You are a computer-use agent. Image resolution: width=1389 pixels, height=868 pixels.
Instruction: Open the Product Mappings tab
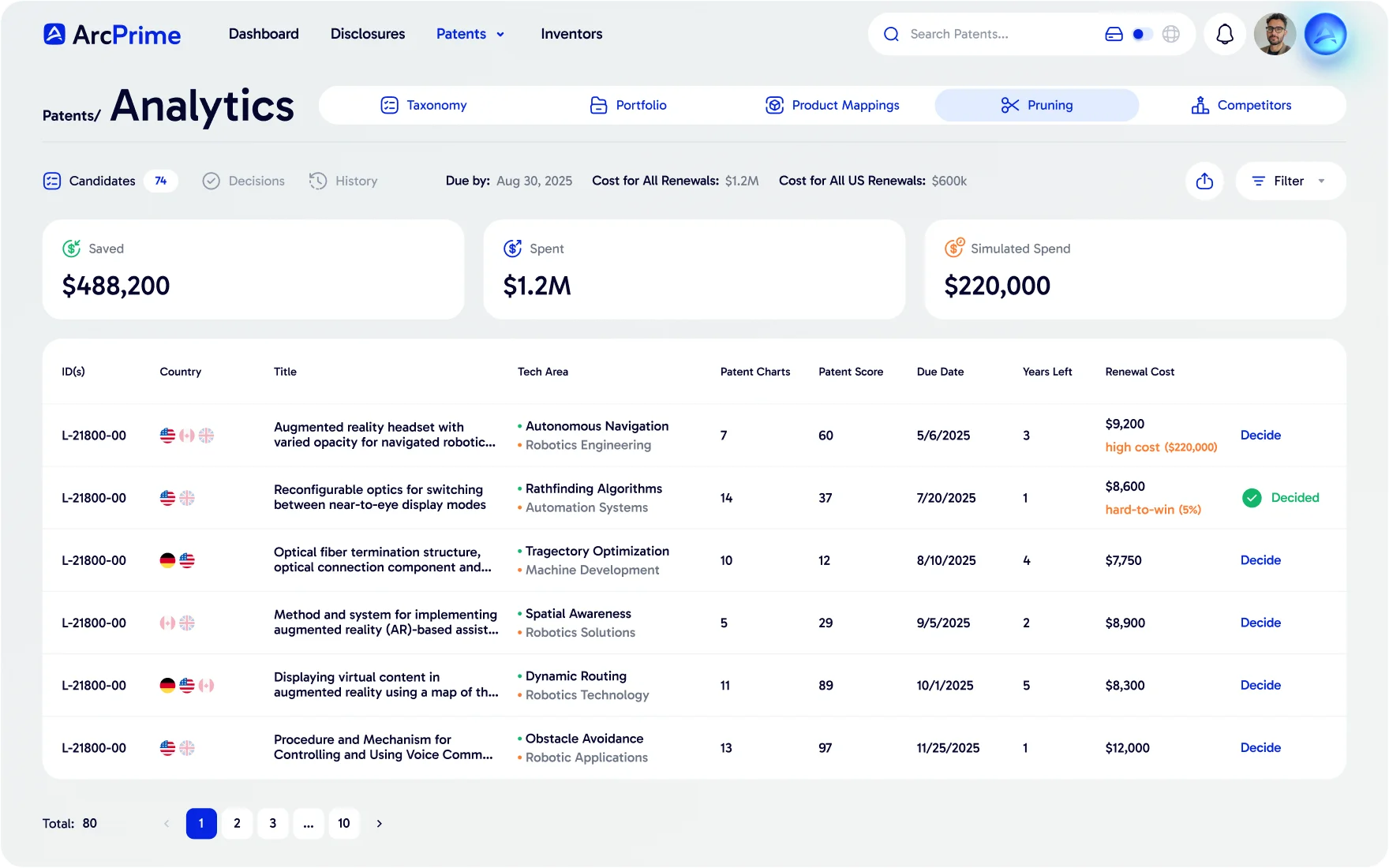[x=833, y=106]
